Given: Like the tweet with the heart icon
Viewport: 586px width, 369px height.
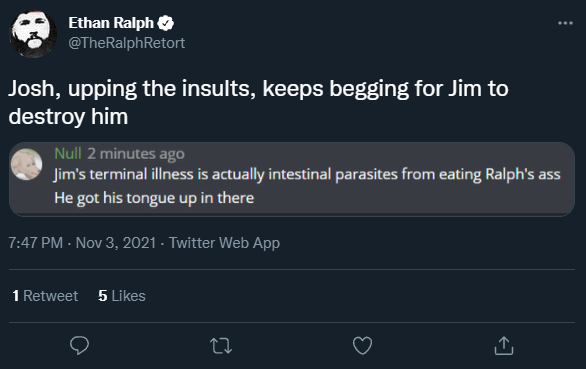Looking at the screenshot, I should point(363,346).
